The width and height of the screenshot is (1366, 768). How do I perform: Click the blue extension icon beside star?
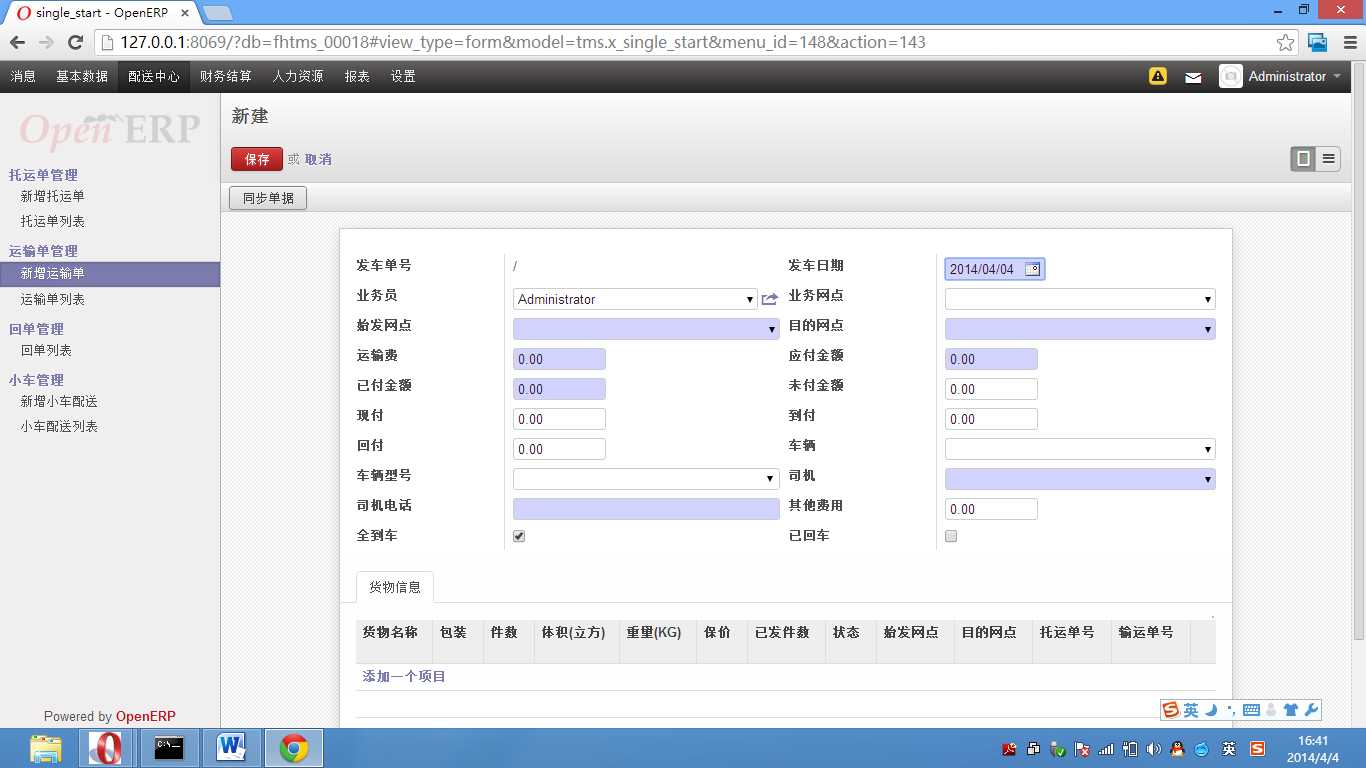pyautogui.click(x=1318, y=42)
